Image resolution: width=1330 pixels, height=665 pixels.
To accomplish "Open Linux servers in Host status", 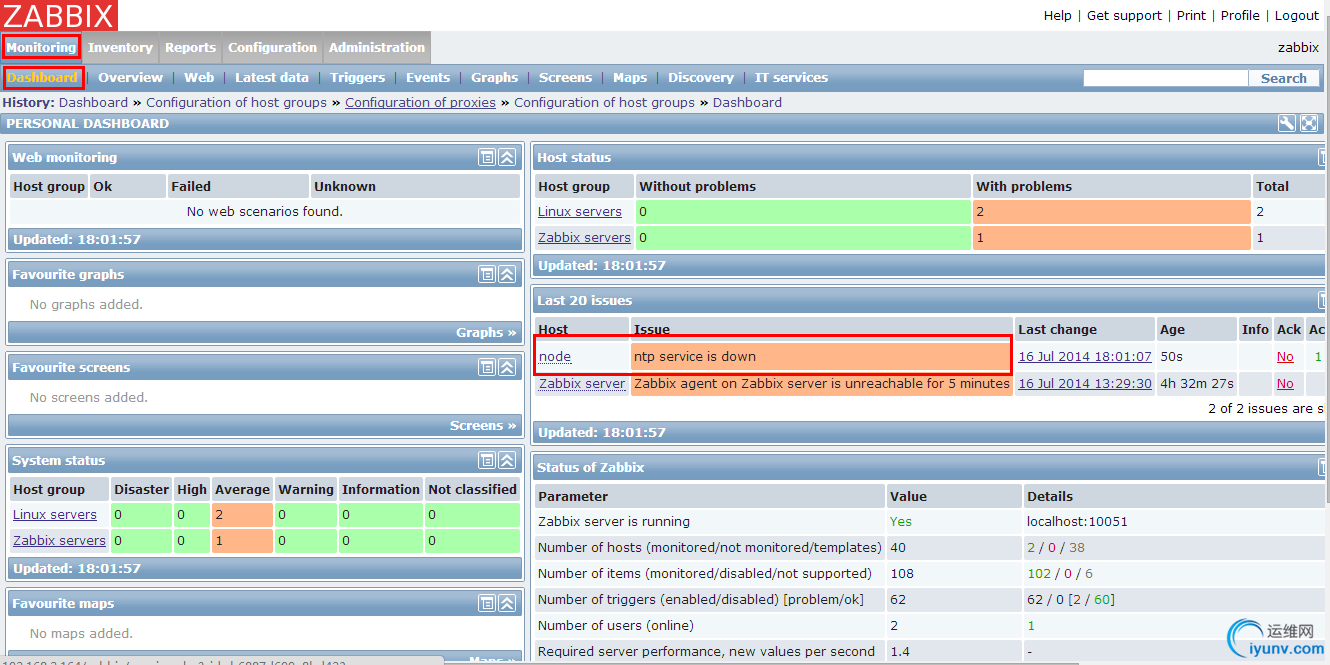I will (580, 211).
